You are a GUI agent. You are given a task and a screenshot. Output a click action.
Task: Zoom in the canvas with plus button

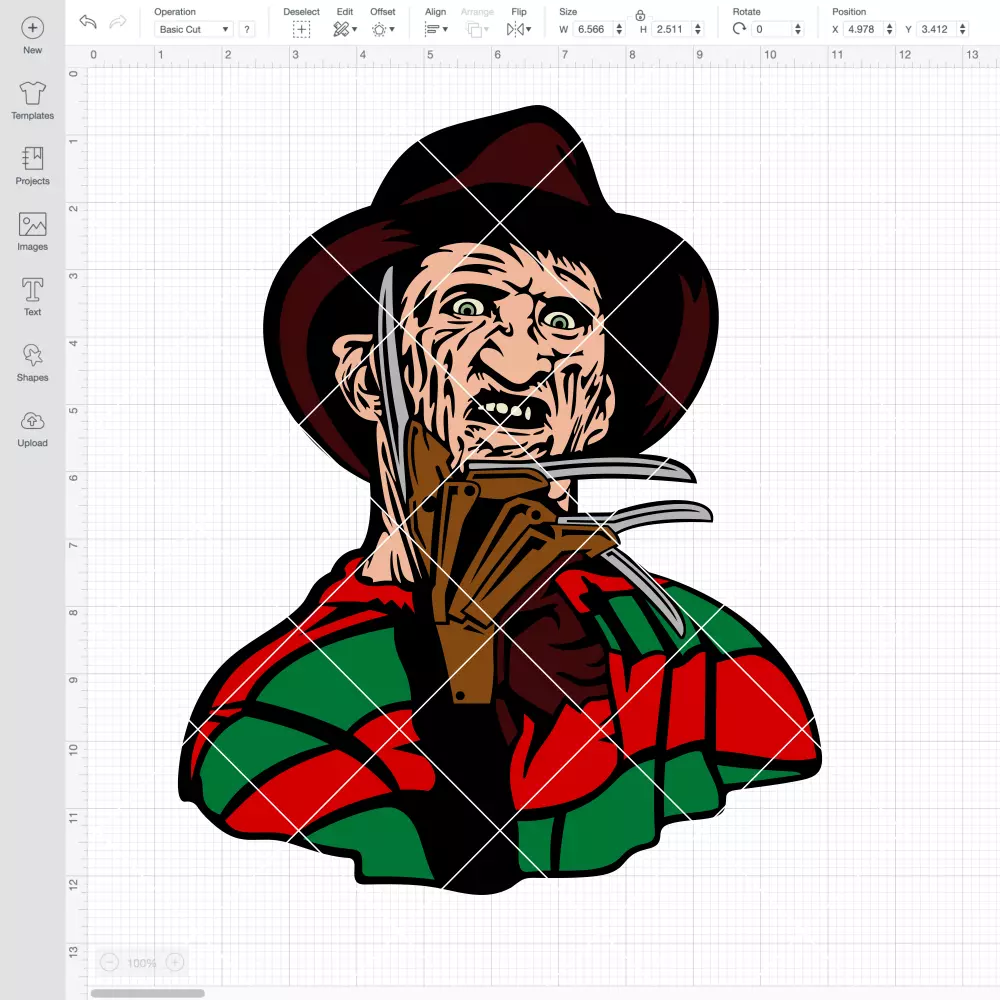[175, 962]
